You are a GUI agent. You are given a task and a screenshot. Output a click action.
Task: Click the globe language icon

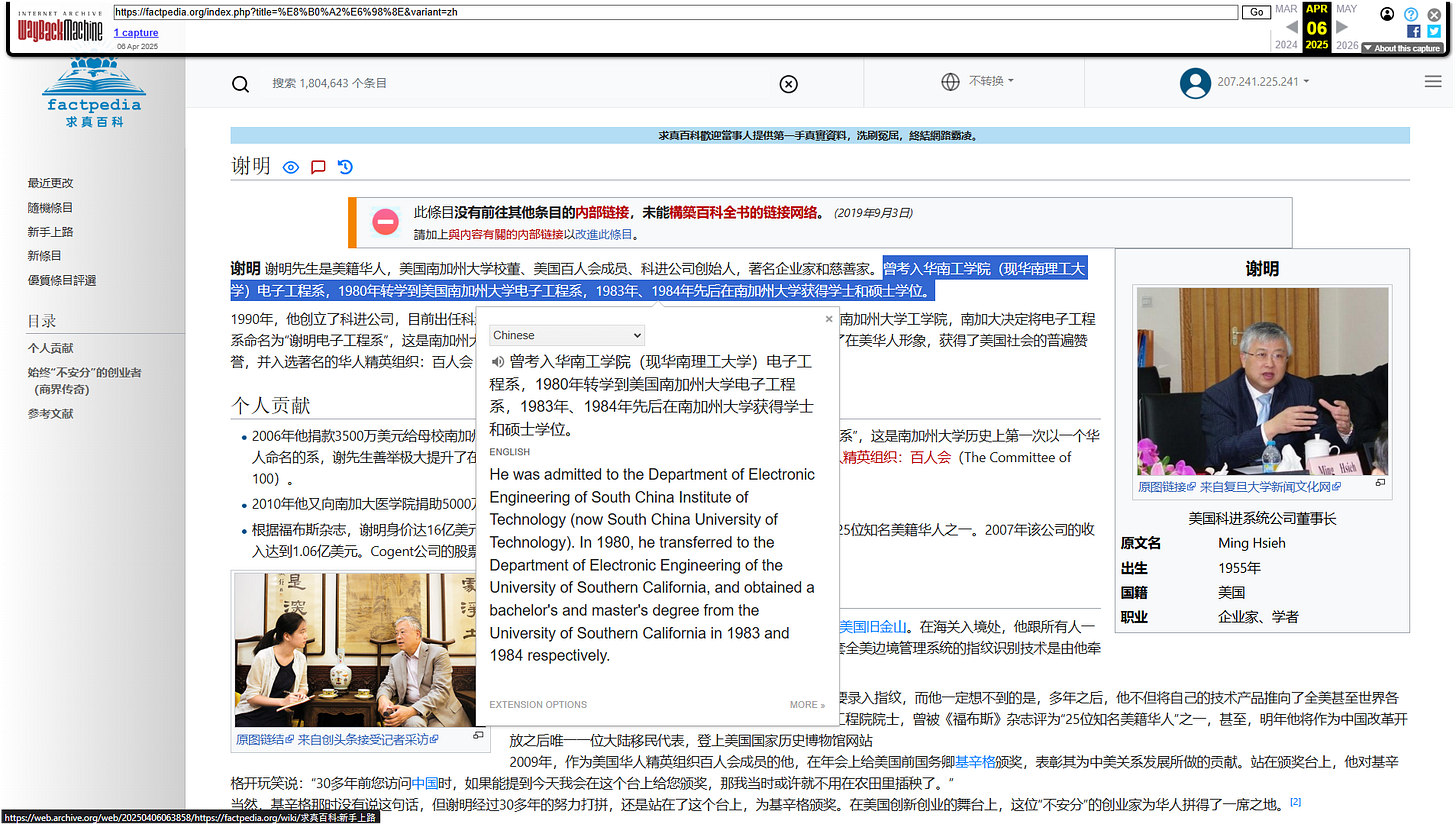pyautogui.click(x=950, y=82)
